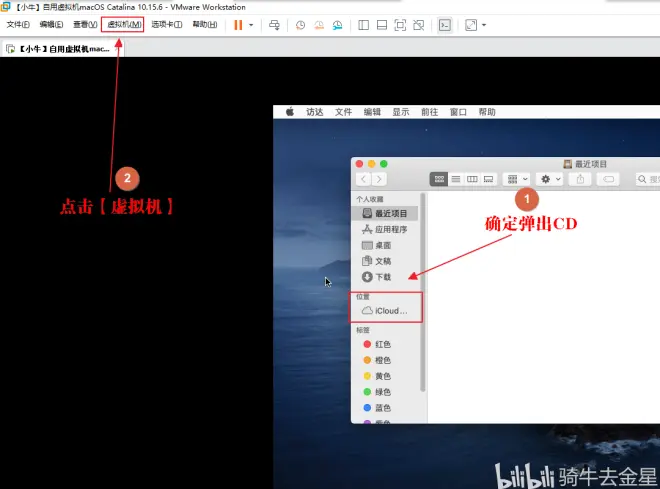Open the 帮助(H) menu in VMware

point(205,25)
